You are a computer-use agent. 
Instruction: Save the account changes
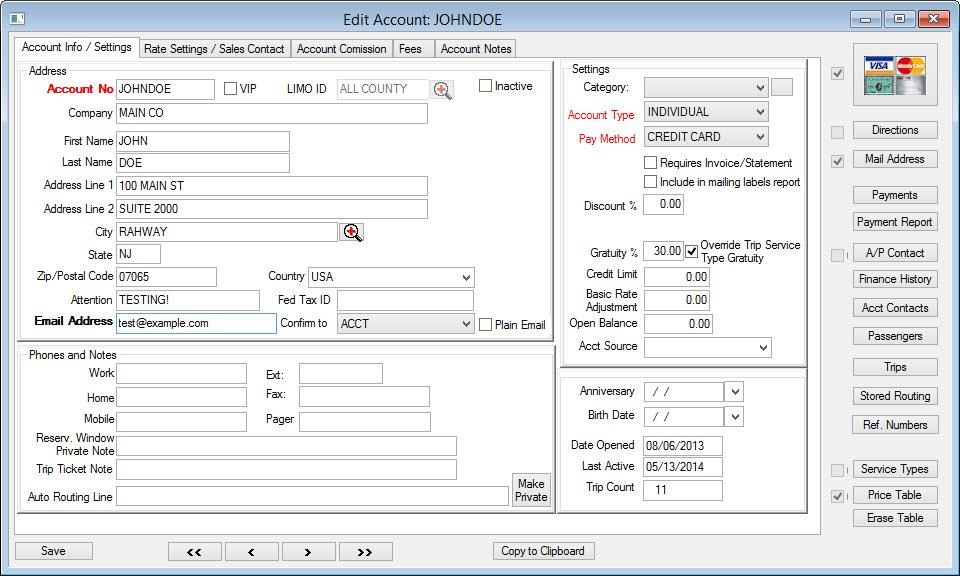click(x=53, y=551)
